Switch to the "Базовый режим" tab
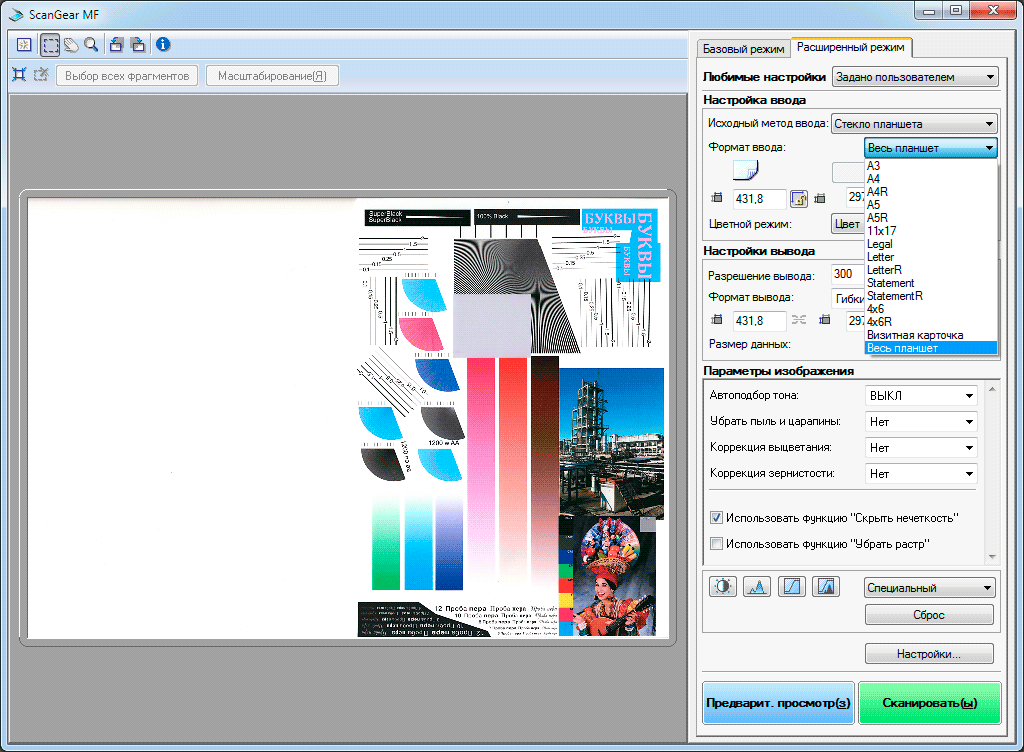The image size is (1024, 752). (743, 48)
